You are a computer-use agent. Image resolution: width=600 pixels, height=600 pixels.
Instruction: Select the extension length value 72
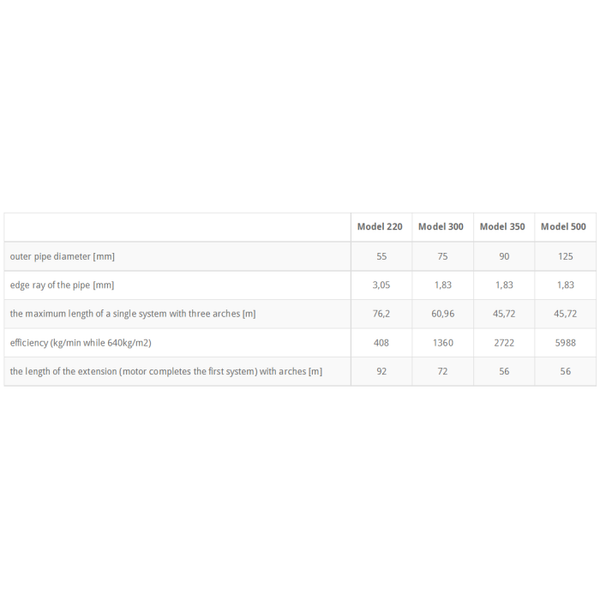(443, 371)
